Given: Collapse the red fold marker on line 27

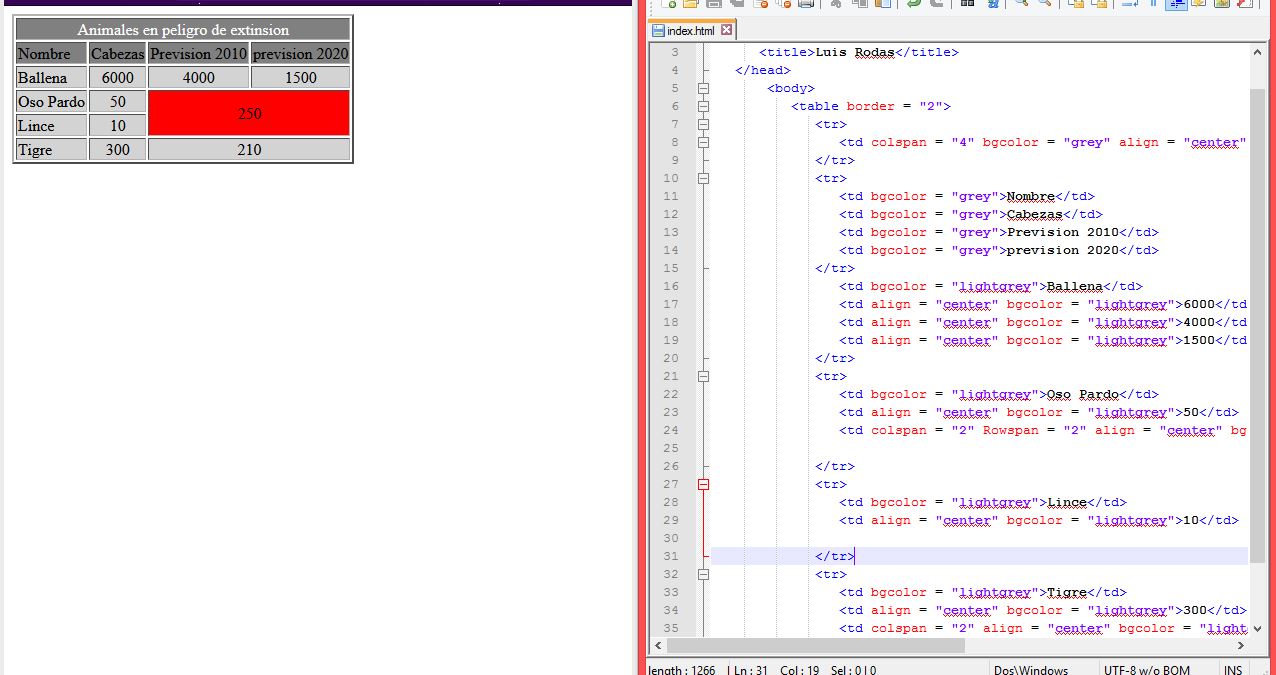Looking at the screenshot, I should tap(703, 484).
